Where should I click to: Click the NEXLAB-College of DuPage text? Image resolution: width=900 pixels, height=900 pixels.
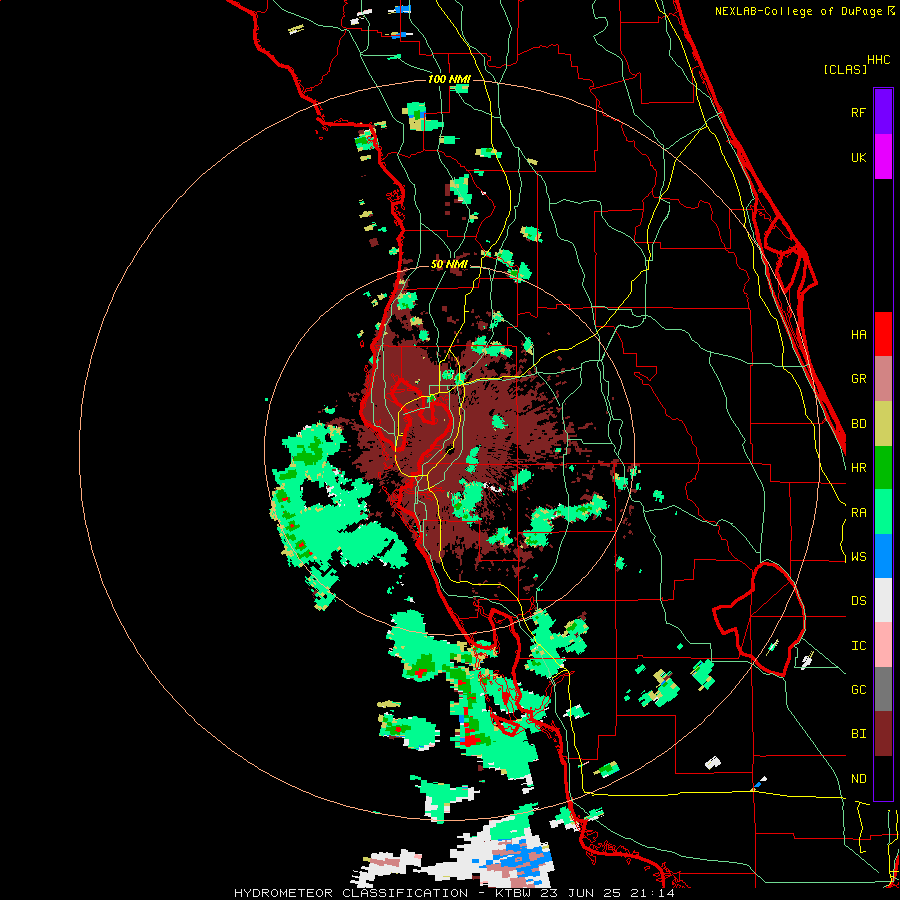(x=798, y=11)
